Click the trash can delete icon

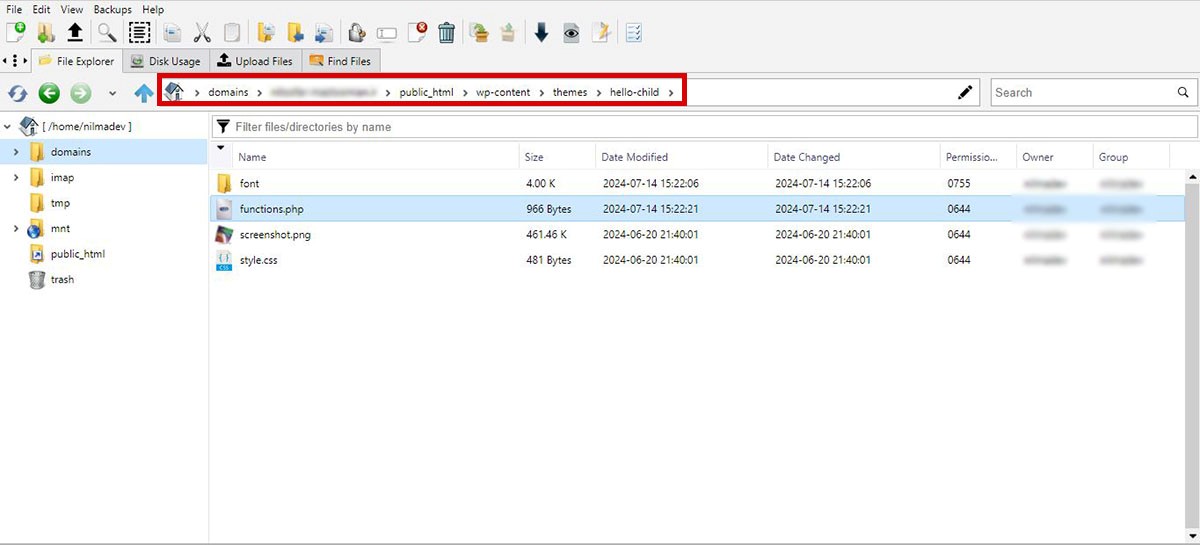(x=446, y=32)
